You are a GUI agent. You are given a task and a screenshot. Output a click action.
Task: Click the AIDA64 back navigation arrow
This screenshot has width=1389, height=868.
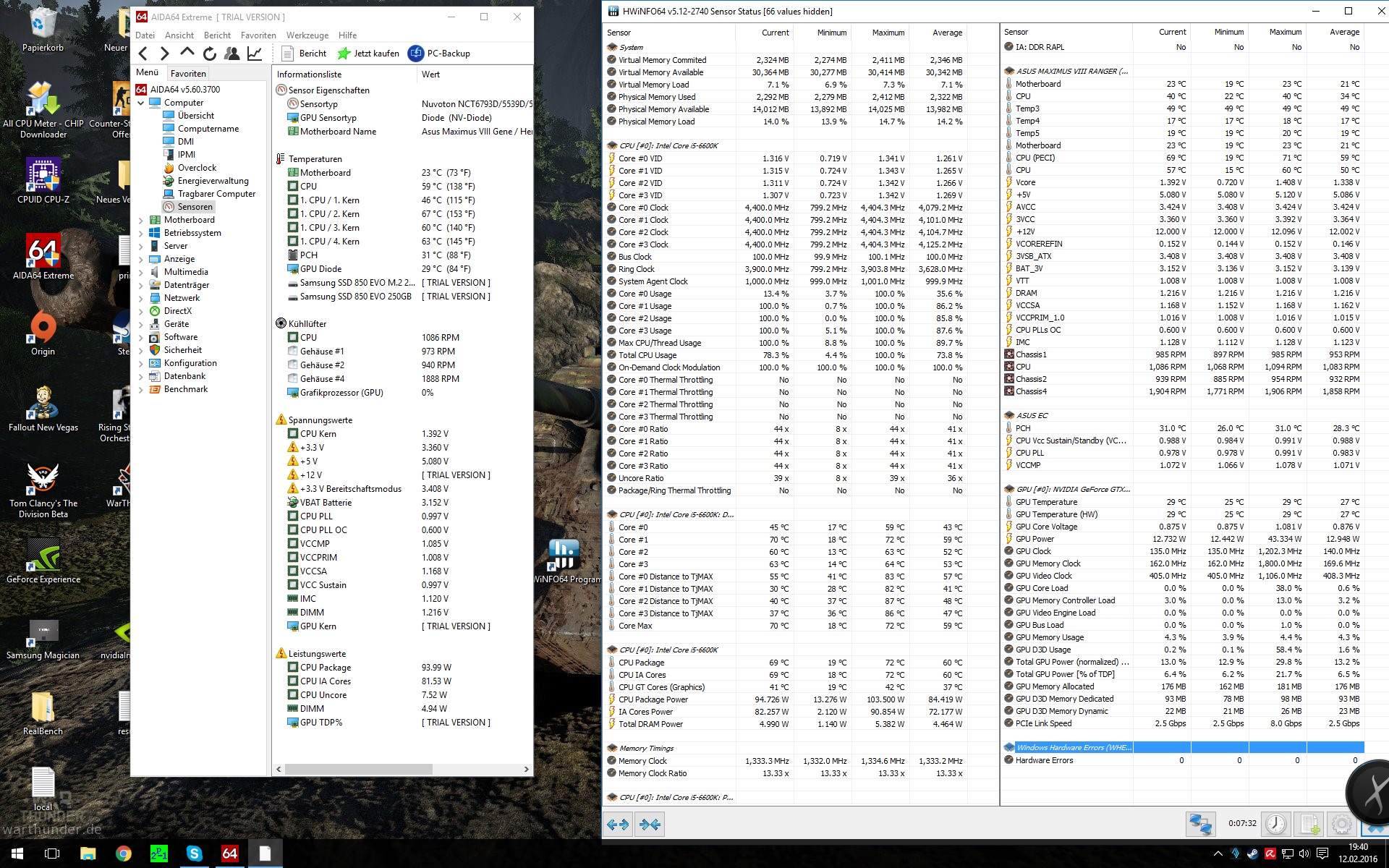click(x=143, y=54)
